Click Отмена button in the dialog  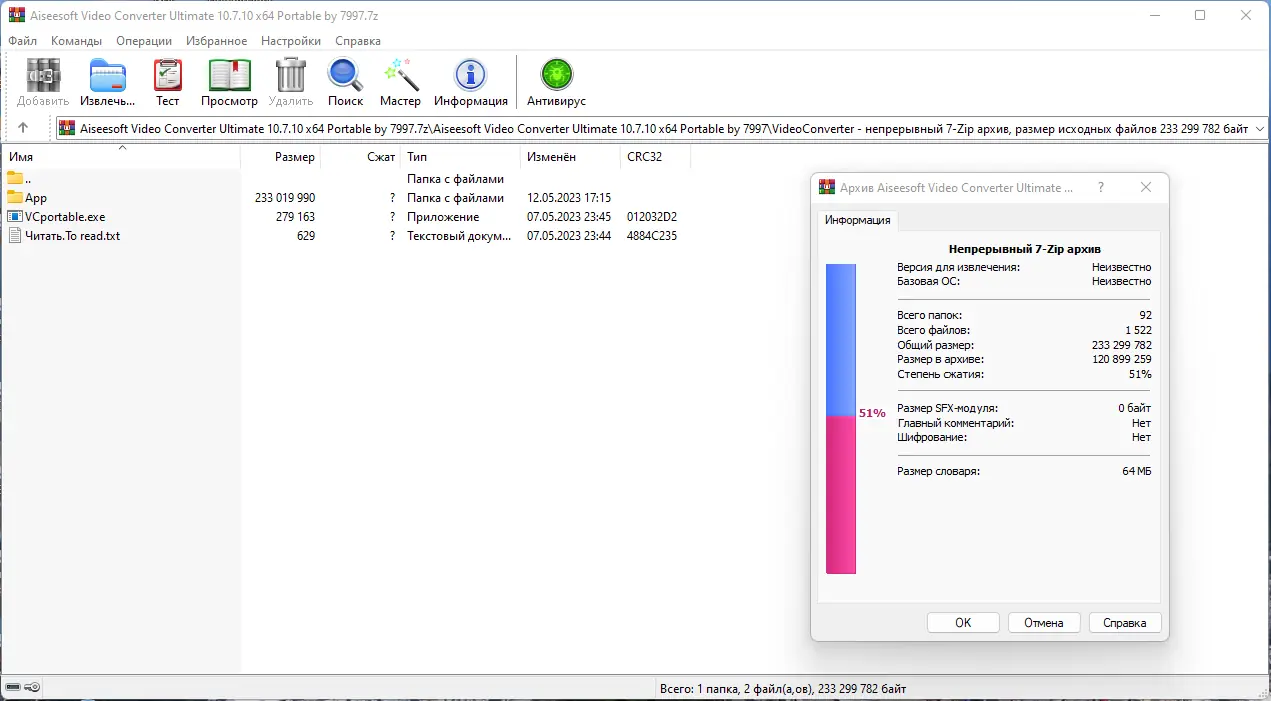click(x=1044, y=622)
